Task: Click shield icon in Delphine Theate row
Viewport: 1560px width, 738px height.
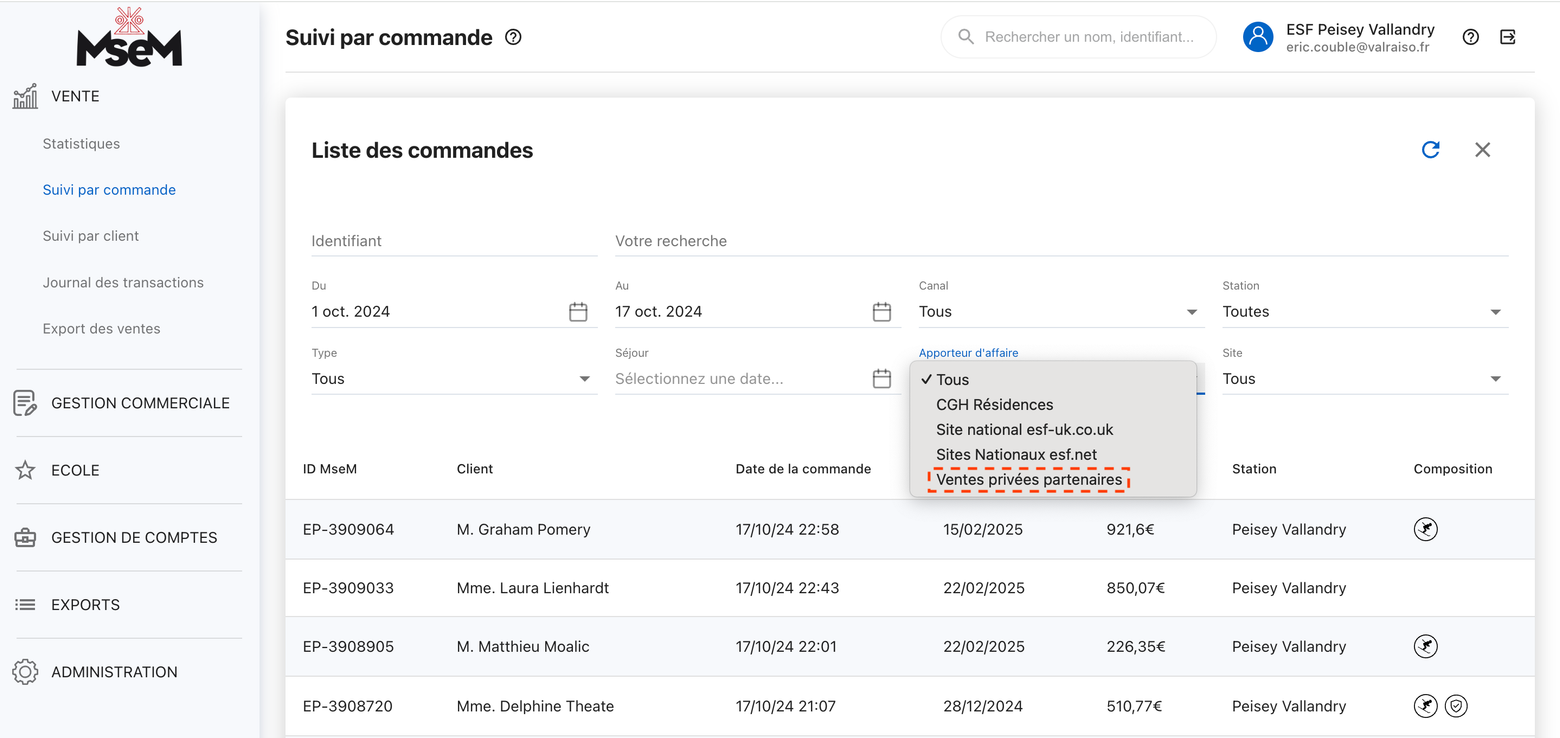Action: [x=1457, y=706]
